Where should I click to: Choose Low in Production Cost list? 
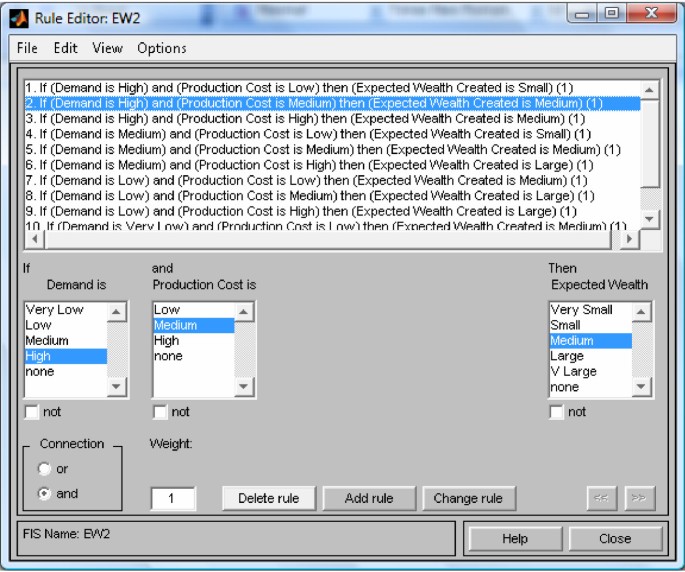194,310
